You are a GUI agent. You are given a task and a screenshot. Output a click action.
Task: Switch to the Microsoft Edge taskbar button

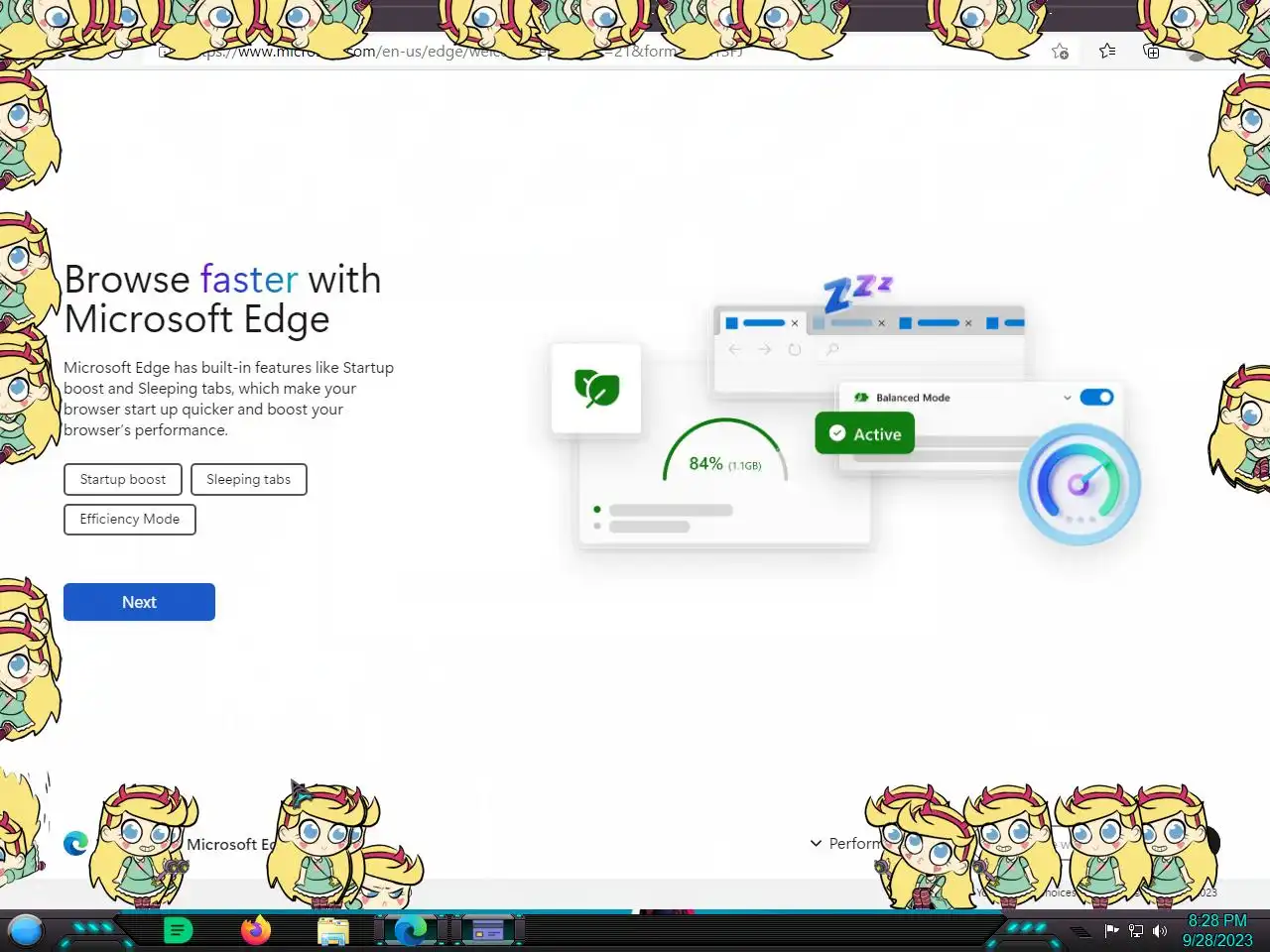[x=410, y=931]
